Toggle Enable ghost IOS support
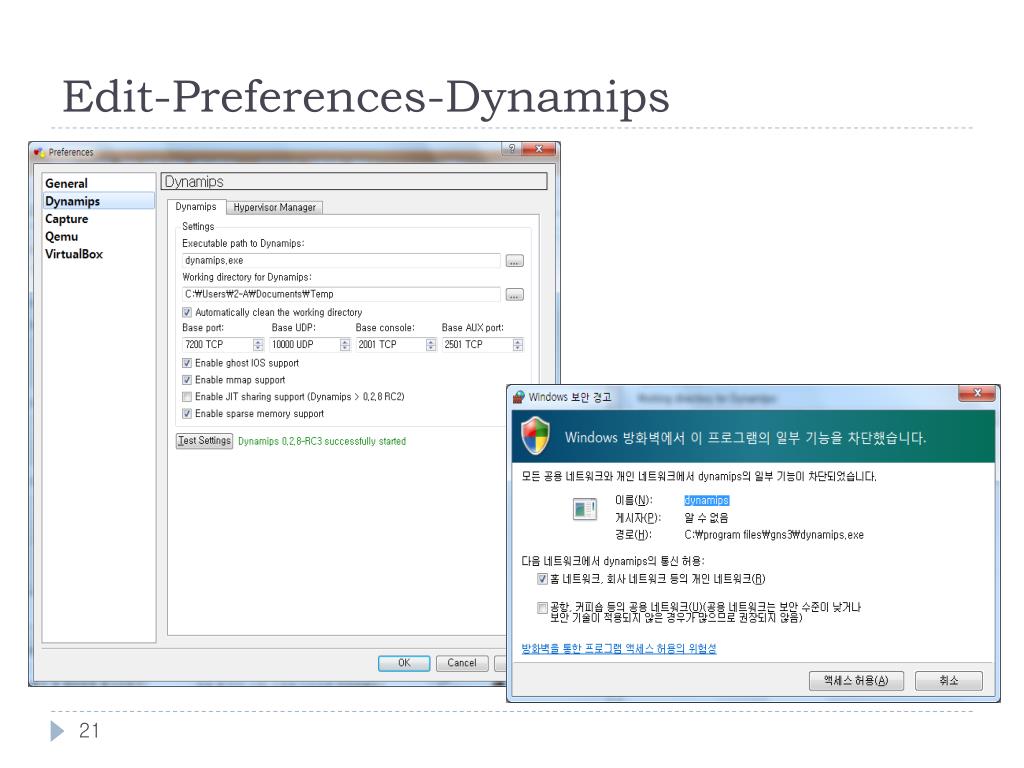1024x768 pixels. click(x=187, y=363)
